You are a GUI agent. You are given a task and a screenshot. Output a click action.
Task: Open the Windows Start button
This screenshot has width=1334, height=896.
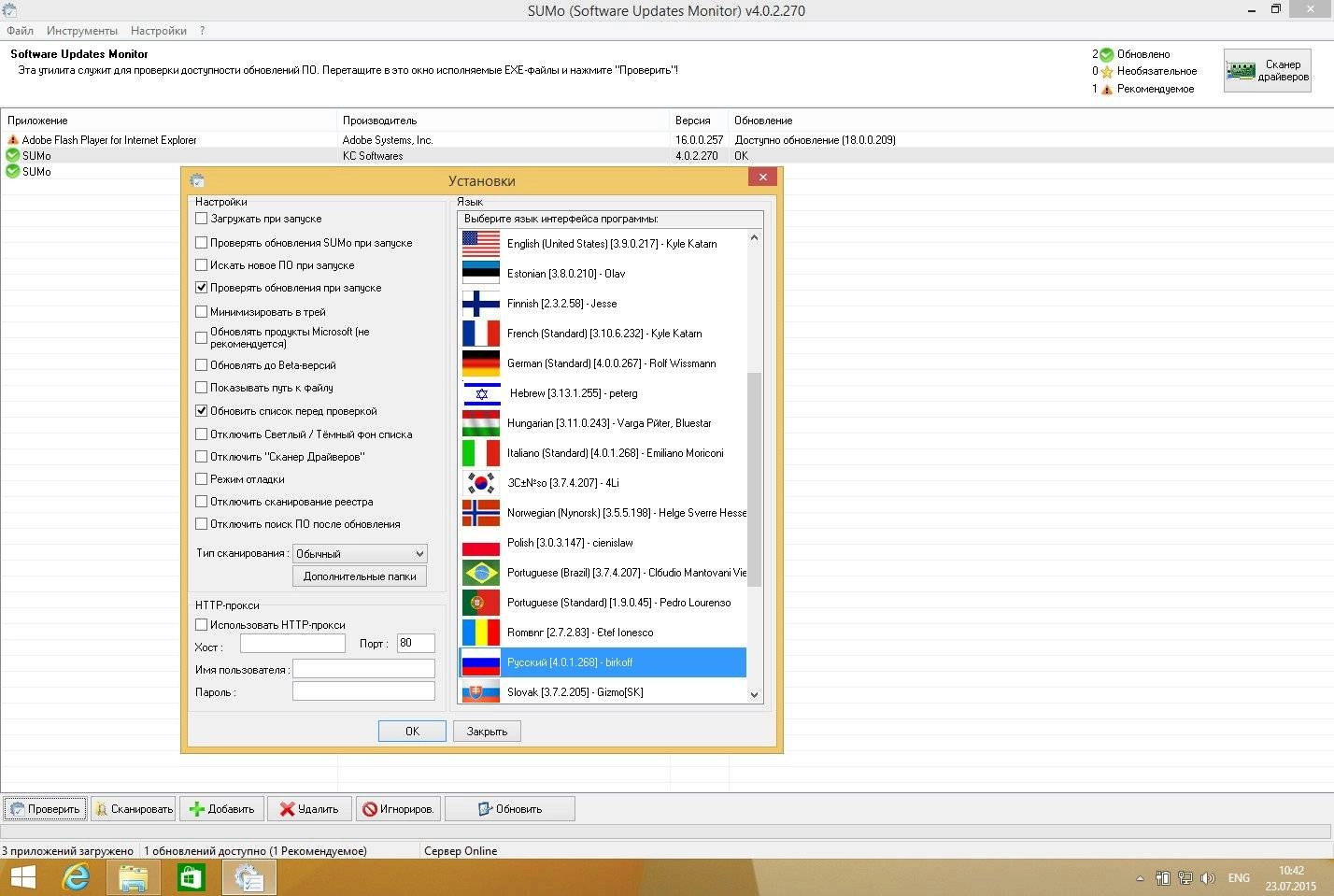pyautogui.click(x=22, y=877)
